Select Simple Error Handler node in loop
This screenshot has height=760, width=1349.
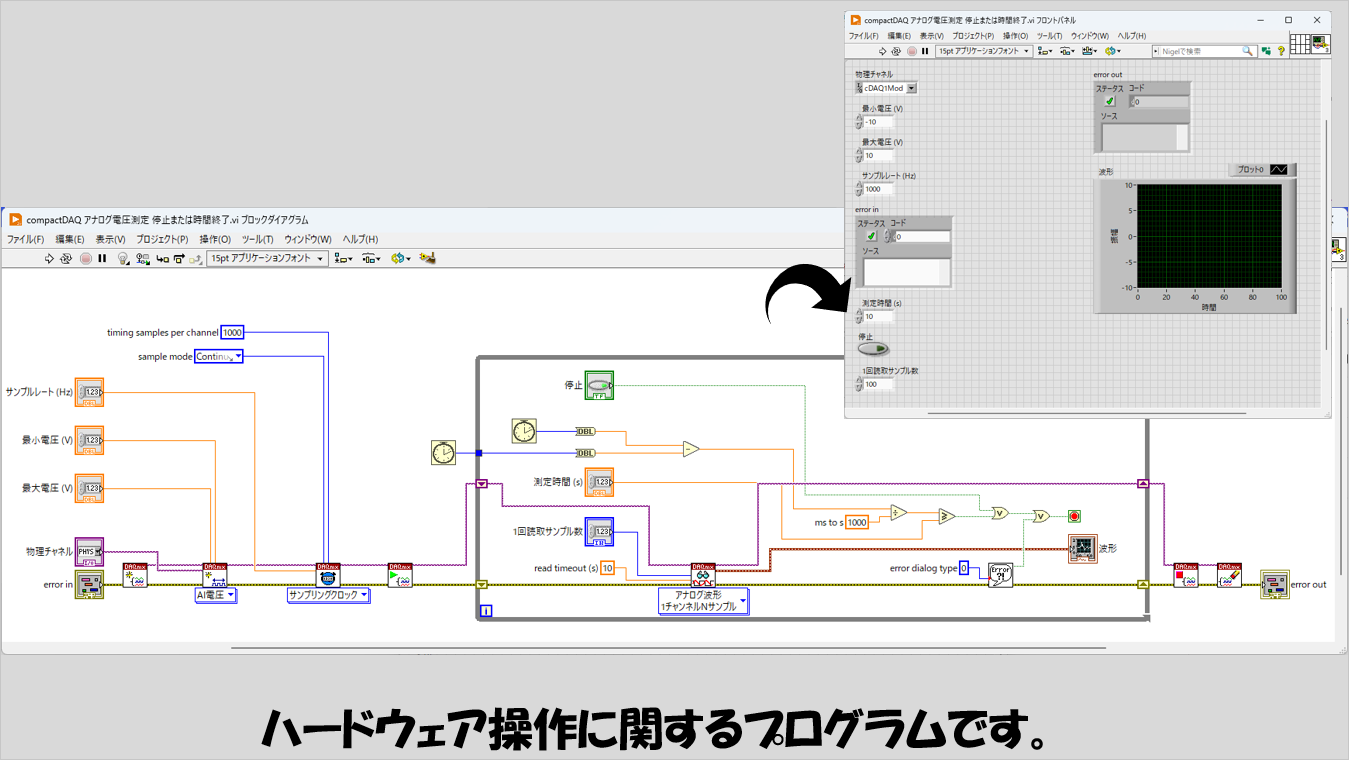(x=1000, y=574)
